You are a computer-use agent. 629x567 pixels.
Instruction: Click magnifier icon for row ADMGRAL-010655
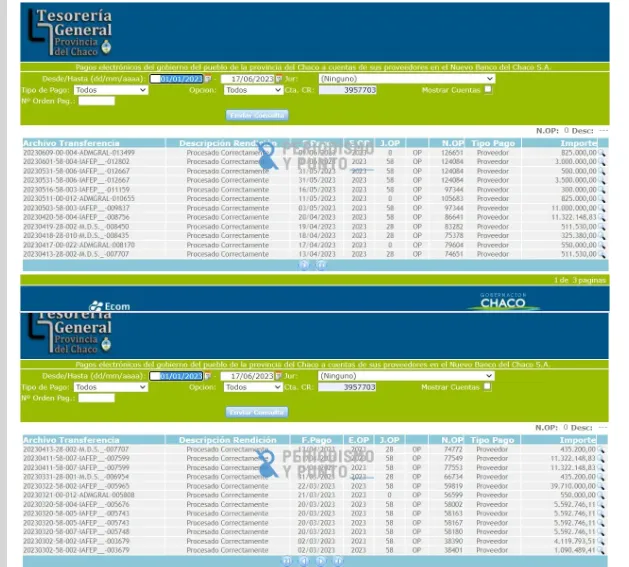click(x=602, y=198)
